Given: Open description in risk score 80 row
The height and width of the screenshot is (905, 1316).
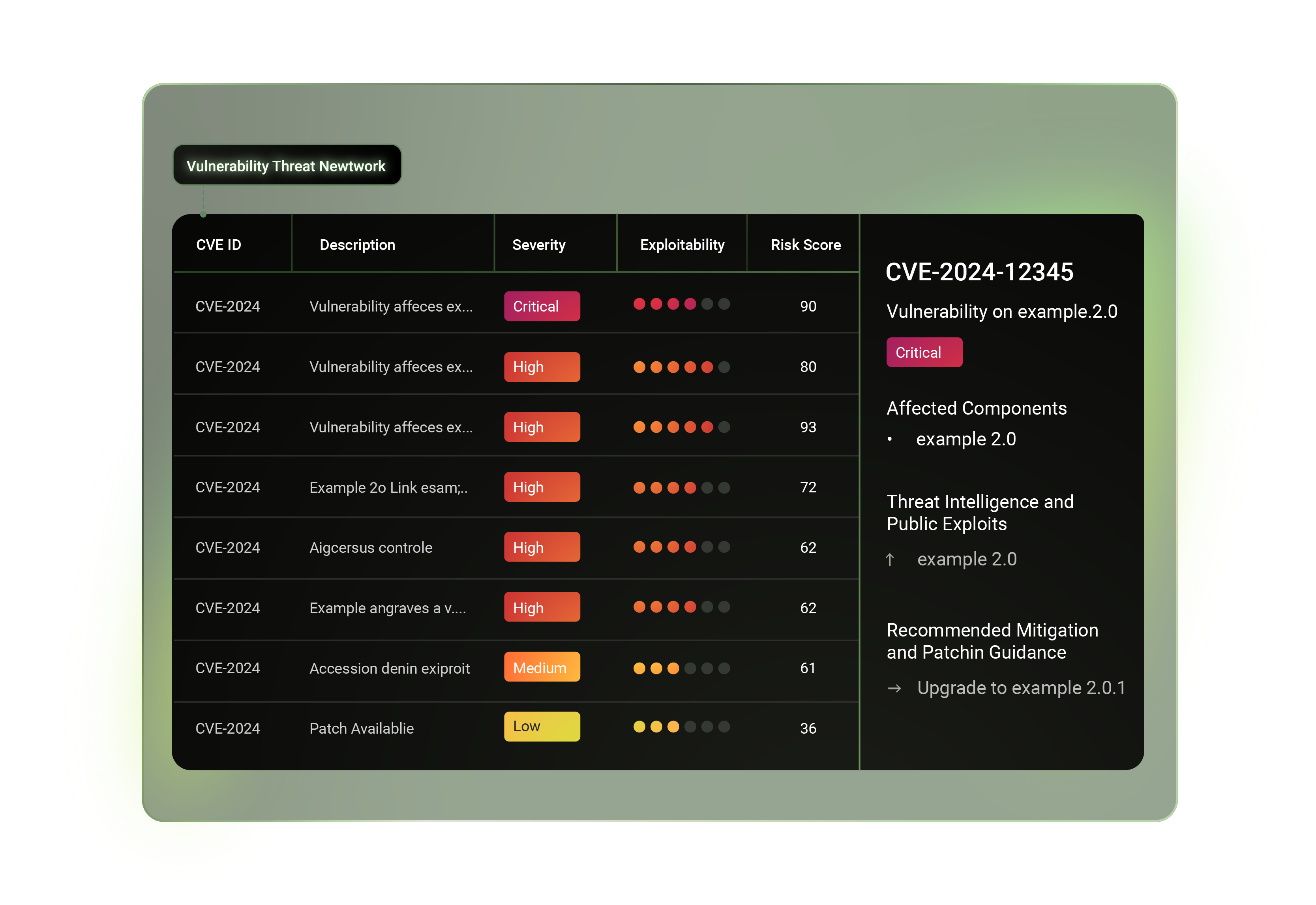Looking at the screenshot, I should [391, 367].
